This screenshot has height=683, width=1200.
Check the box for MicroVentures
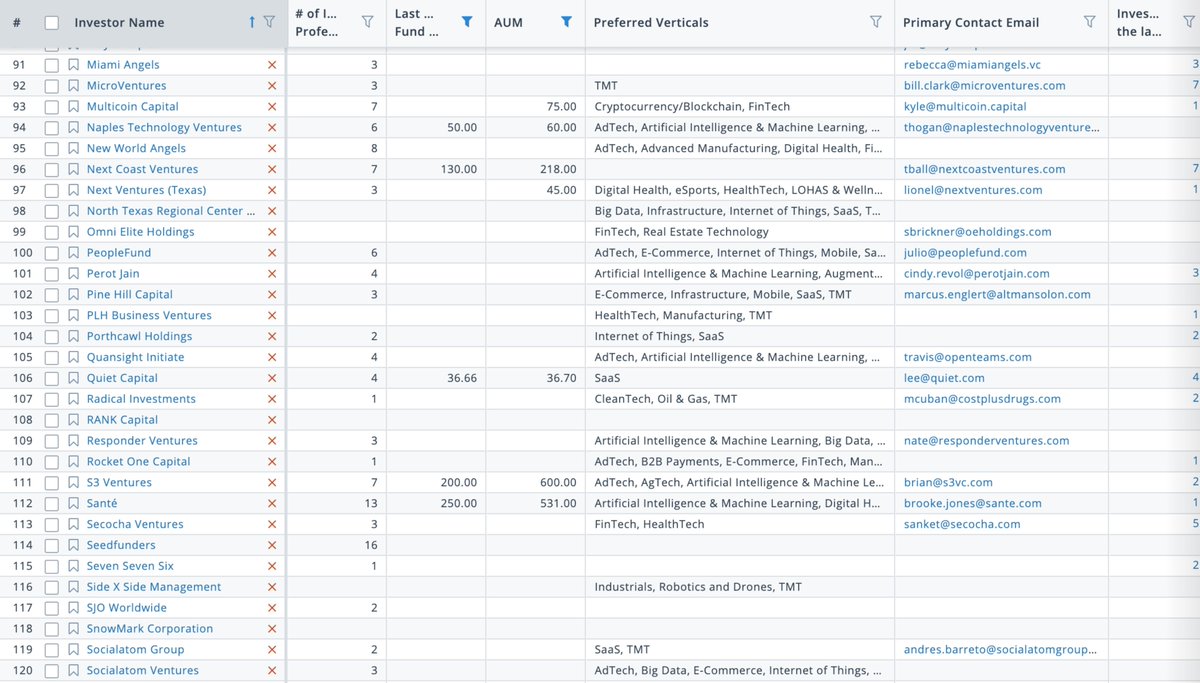(x=52, y=86)
